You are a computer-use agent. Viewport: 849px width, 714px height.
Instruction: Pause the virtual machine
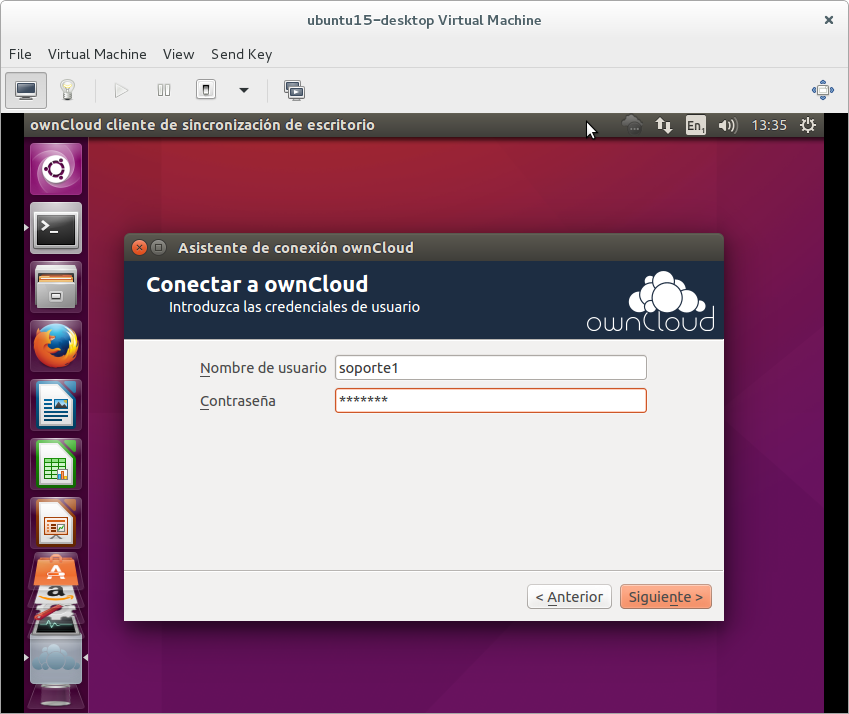point(164,90)
